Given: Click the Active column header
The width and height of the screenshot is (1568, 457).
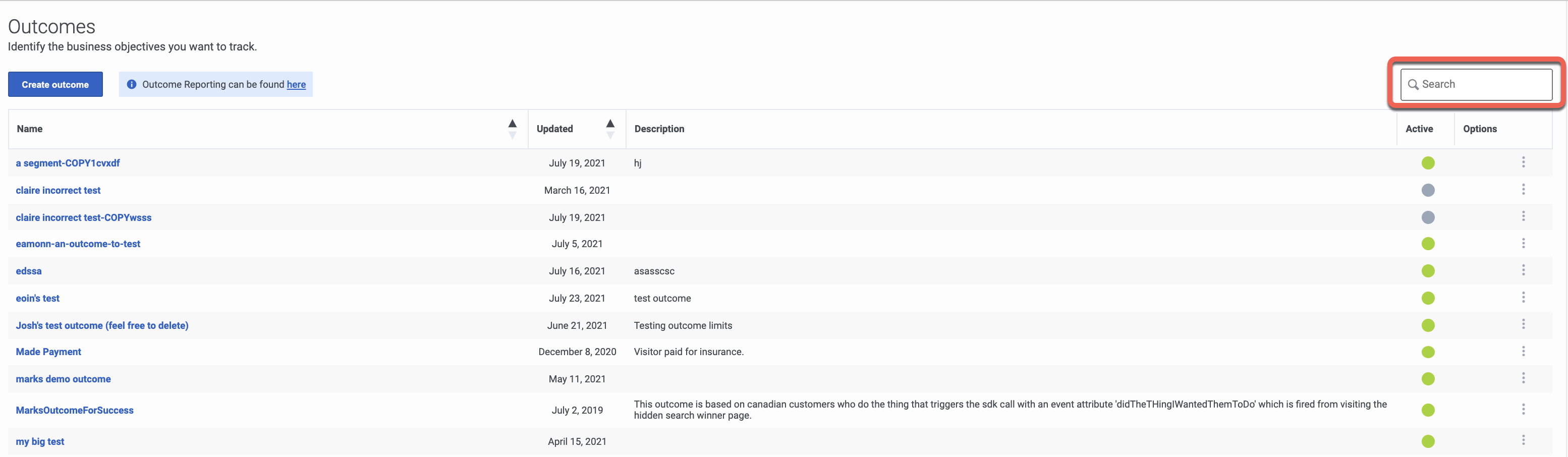Looking at the screenshot, I should [x=1419, y=129].
